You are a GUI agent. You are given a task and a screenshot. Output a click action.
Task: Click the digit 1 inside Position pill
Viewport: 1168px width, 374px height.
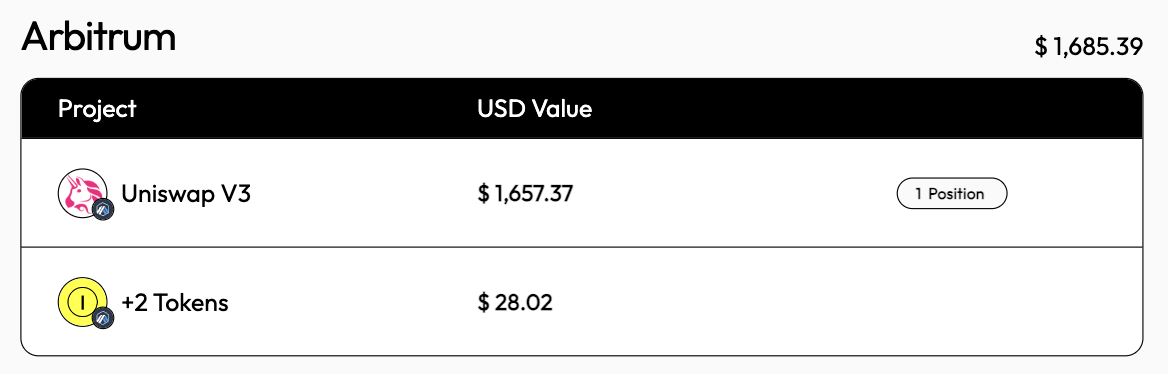pos(918,194)
